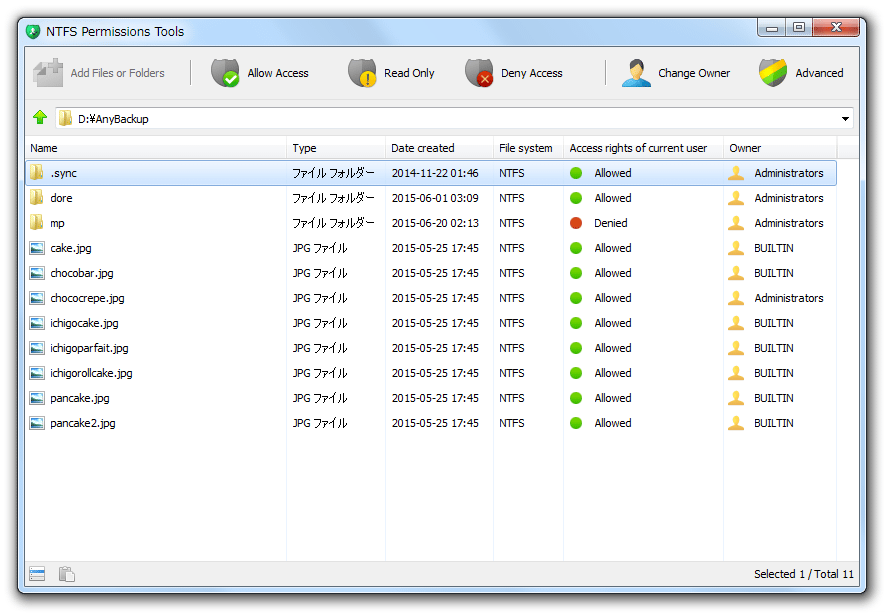The height and width of the screenshot is (616, 888).
Task: Click ichigocake.jpg image file icon
Action: 37,323
